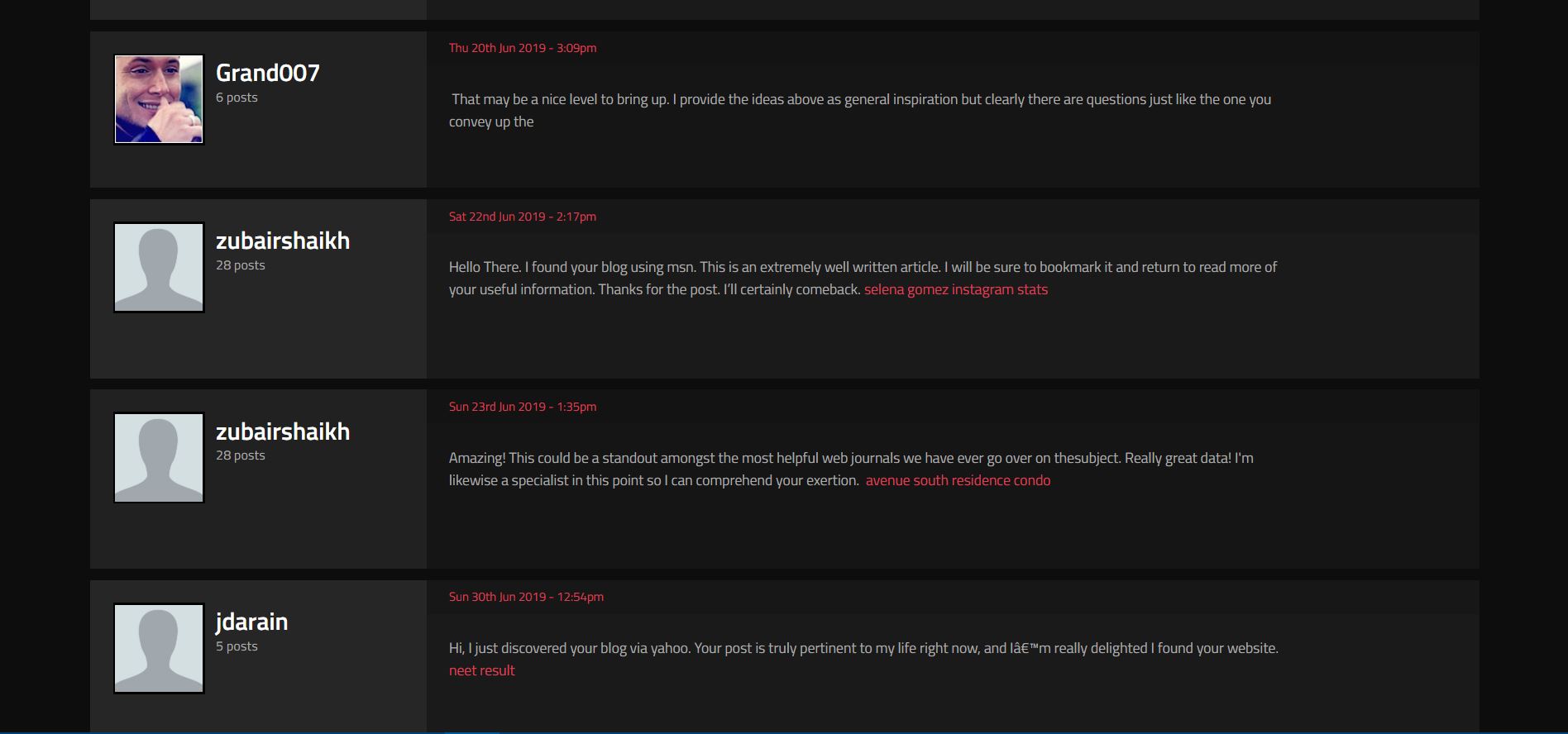Follow the 'neet result' link

click(x=481, y=670)
